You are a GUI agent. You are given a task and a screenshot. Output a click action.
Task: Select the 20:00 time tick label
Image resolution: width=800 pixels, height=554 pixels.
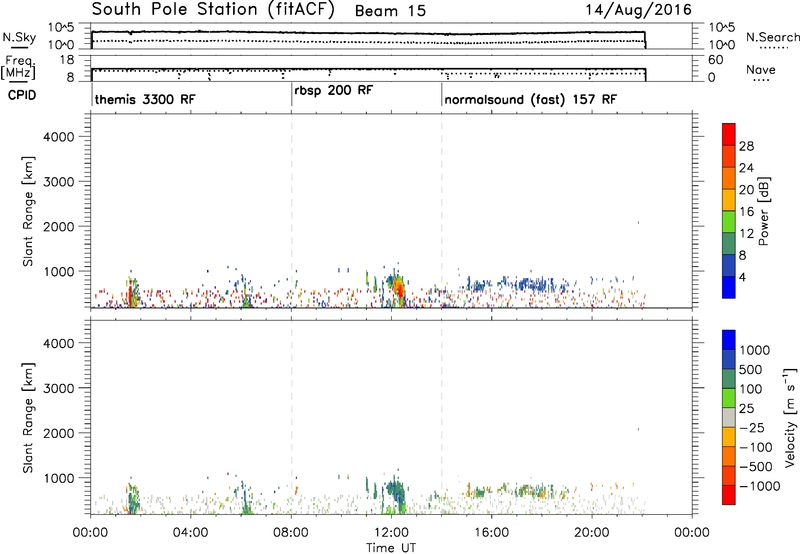click(x=591, y=533)
